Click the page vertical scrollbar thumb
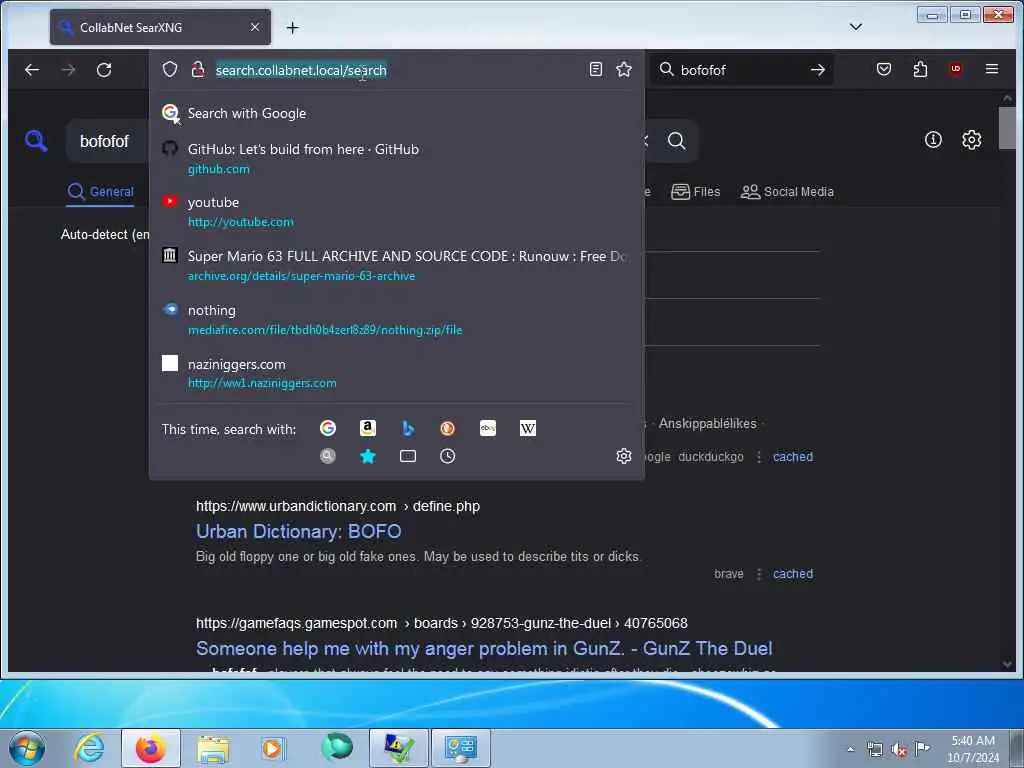The width and height of the screenshot is (1024, 768). coord(1006,127)
